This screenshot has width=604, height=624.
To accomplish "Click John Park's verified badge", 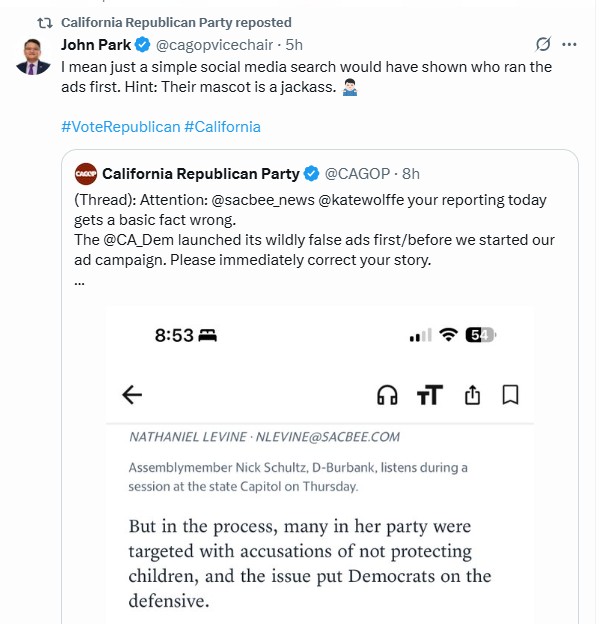I will 143,45.
